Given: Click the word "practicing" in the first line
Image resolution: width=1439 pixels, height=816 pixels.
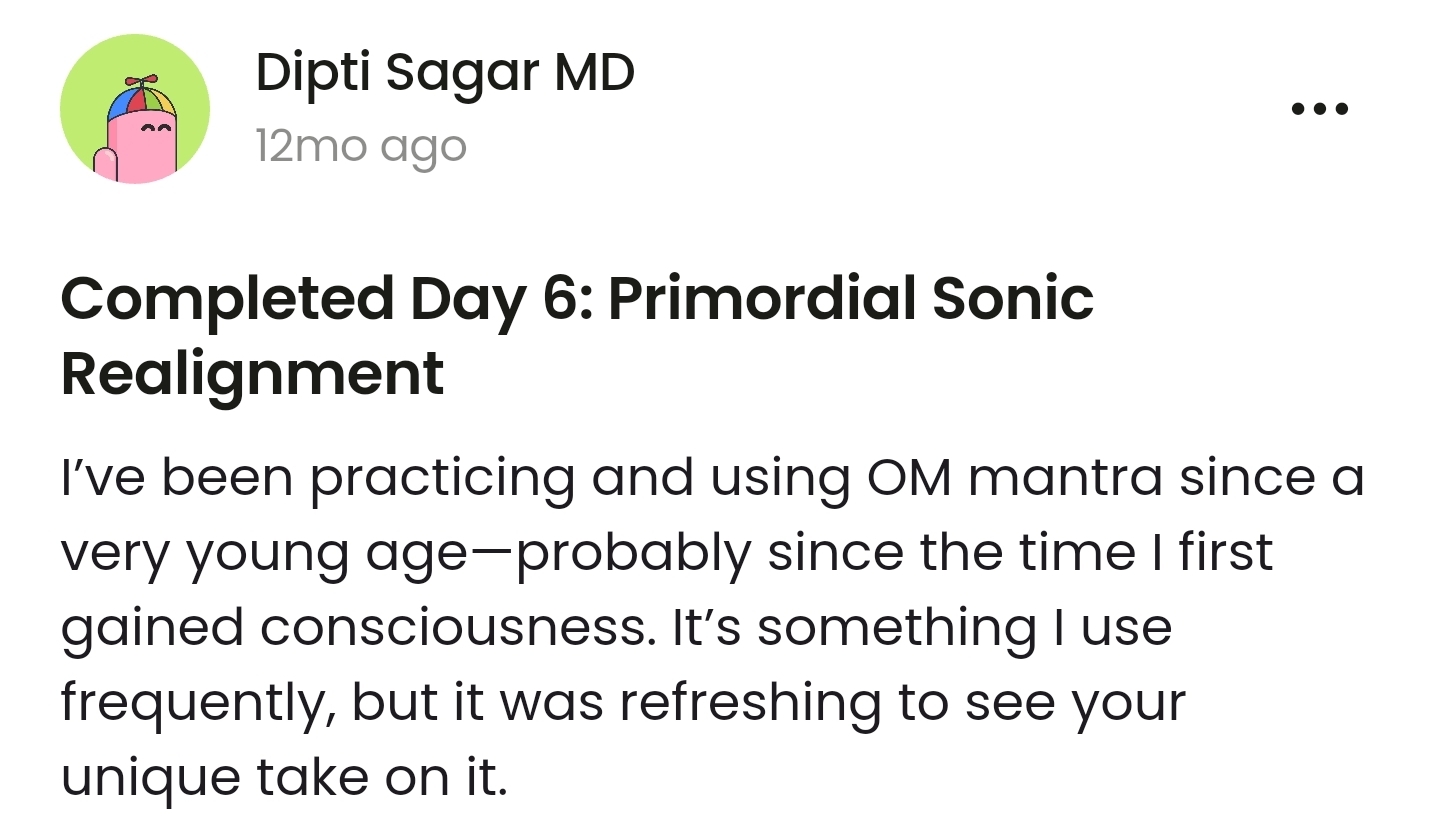Looking at the screenshot, I should tap(441, 477).
